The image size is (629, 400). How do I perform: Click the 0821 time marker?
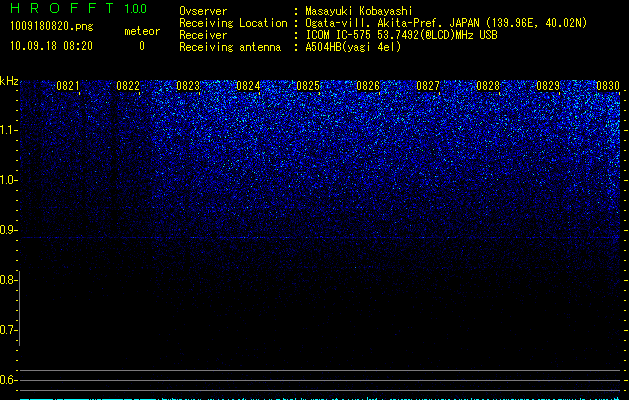[x=67, y=86]
